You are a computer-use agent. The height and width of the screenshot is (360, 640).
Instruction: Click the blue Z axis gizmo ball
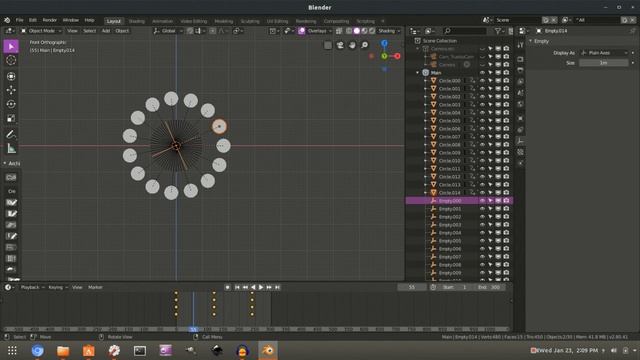coord(384,43)
